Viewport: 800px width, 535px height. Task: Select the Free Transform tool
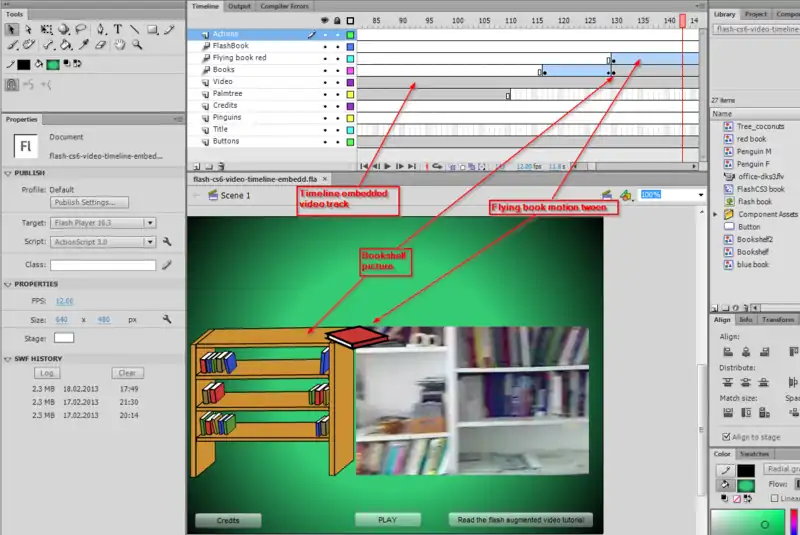point(47,29)
